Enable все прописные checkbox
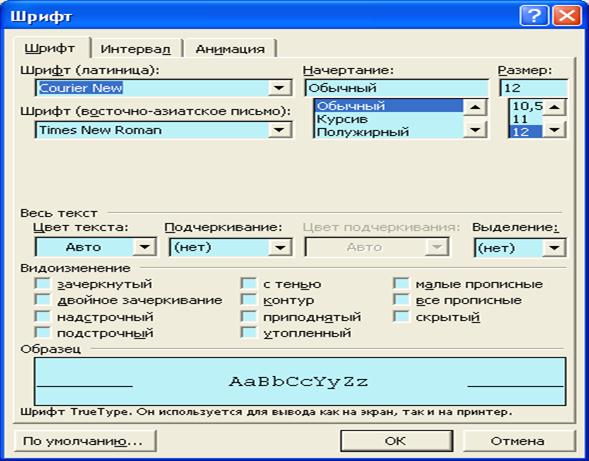This screenshot has height=461, width=589. click(401, 300)
